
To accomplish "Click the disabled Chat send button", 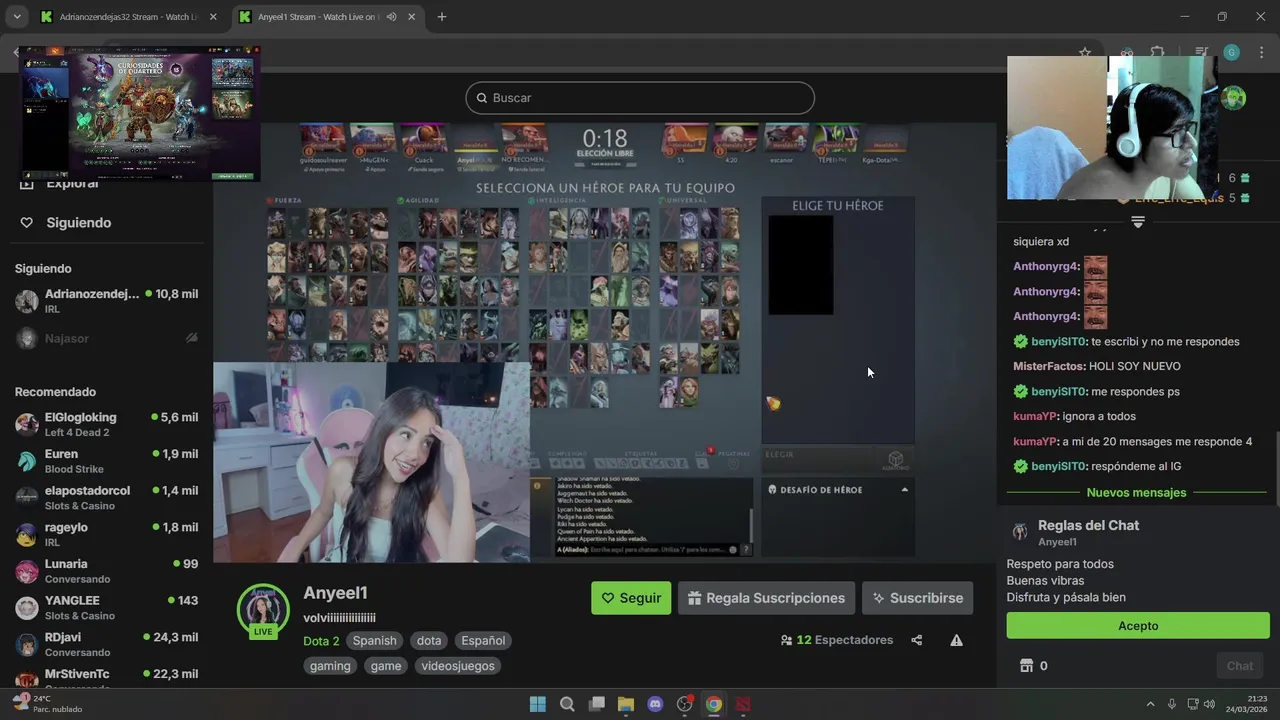I will [1240, 666].
